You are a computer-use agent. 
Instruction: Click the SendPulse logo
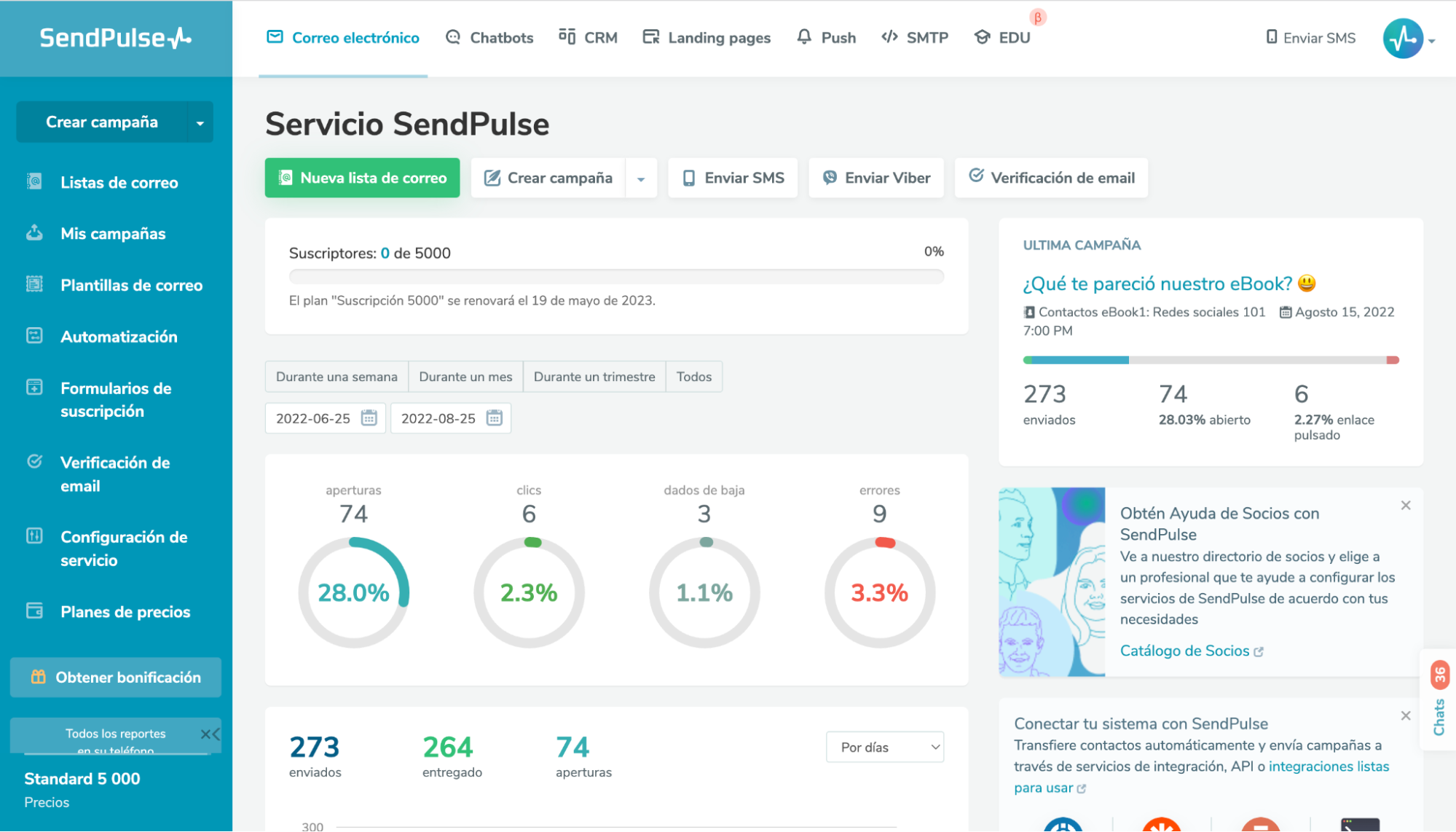(x=115, y=38)
